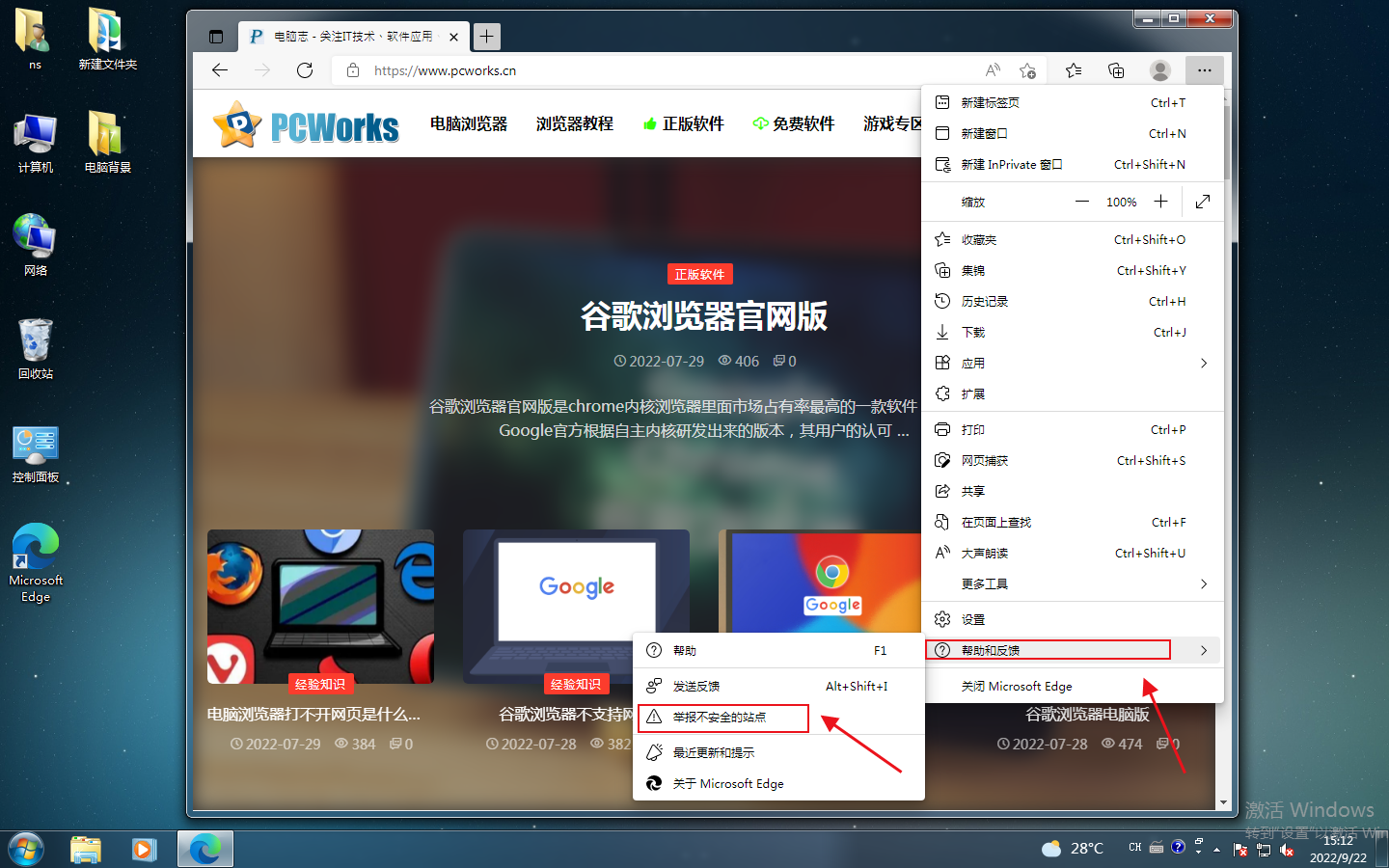Click the red 正版软件 tag on the banner
The image size is (1389, 868).
coord(699,274)
